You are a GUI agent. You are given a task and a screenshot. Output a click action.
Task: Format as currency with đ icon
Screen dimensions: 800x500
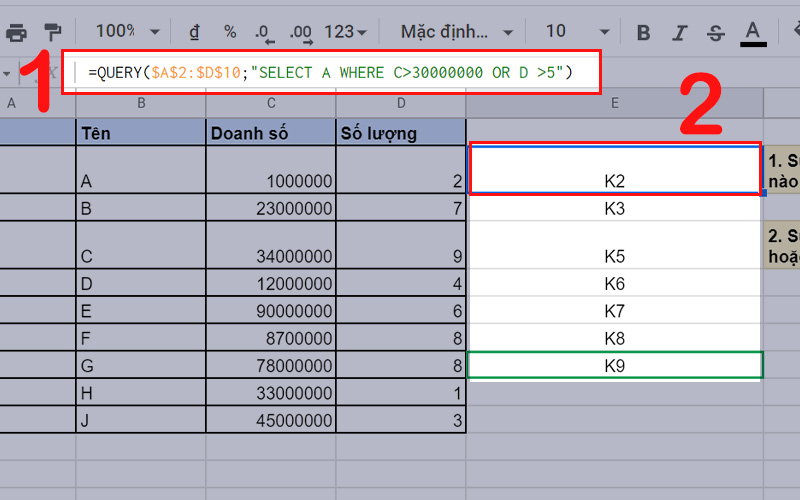point(192,32)
